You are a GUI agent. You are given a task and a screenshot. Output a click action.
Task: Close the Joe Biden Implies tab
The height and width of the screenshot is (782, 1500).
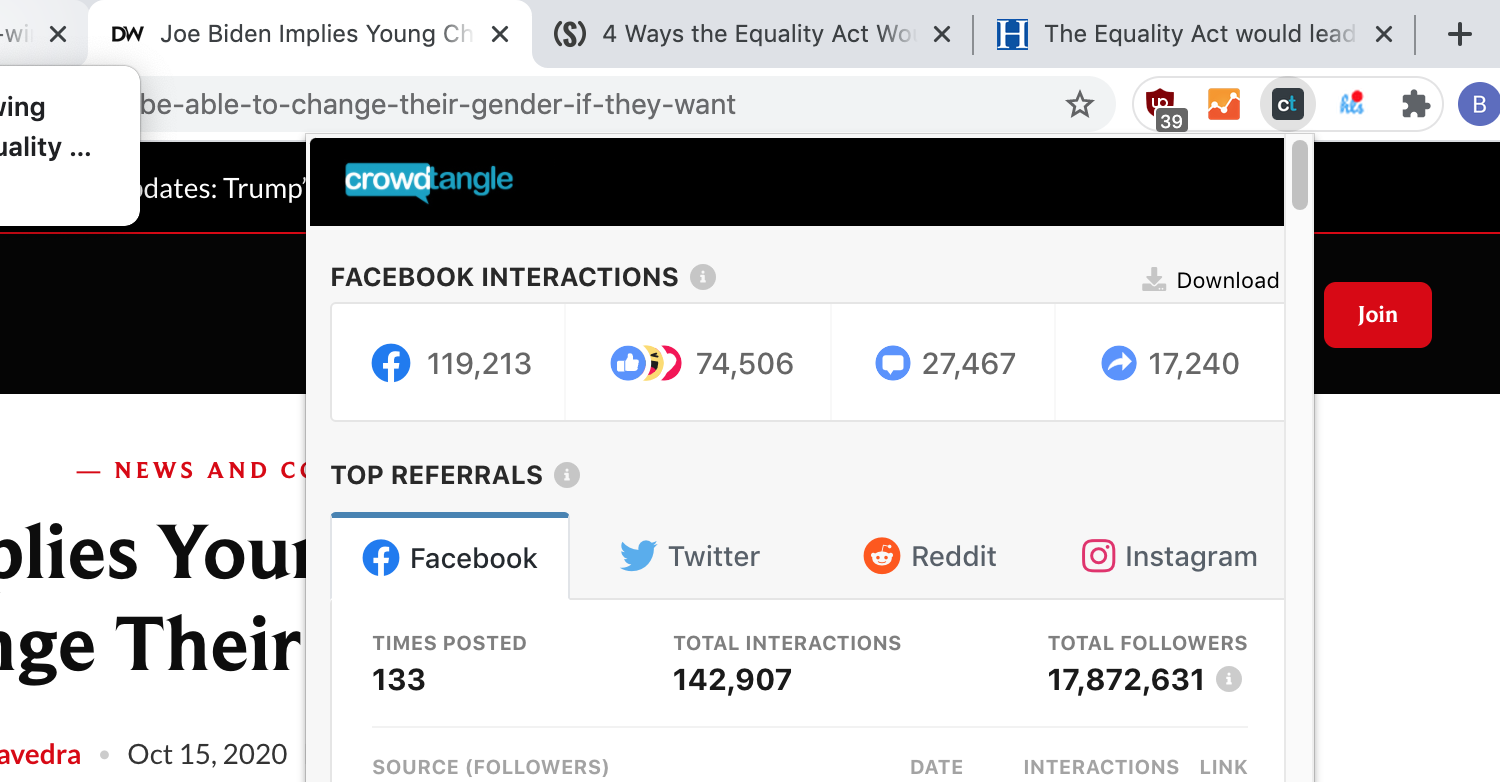pos(500,35)
